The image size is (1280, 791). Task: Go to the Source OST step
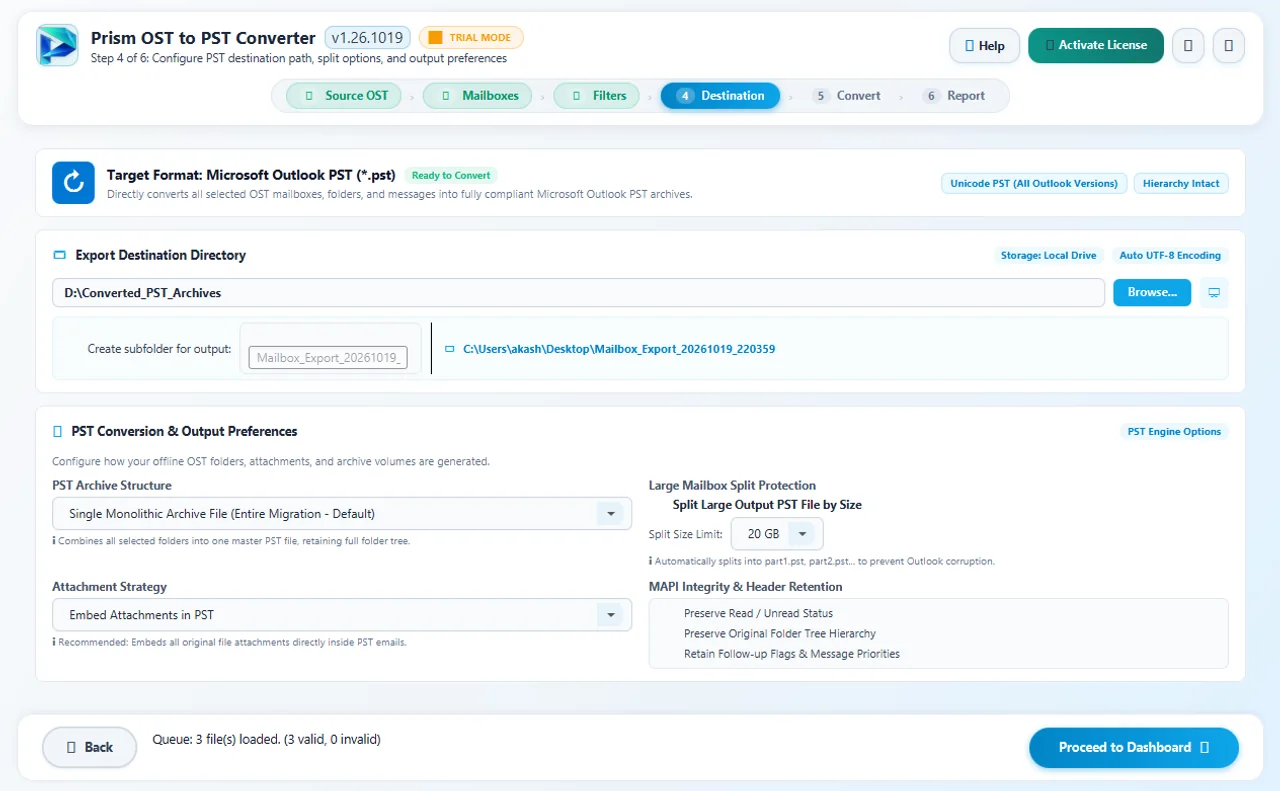coord(344,96)
